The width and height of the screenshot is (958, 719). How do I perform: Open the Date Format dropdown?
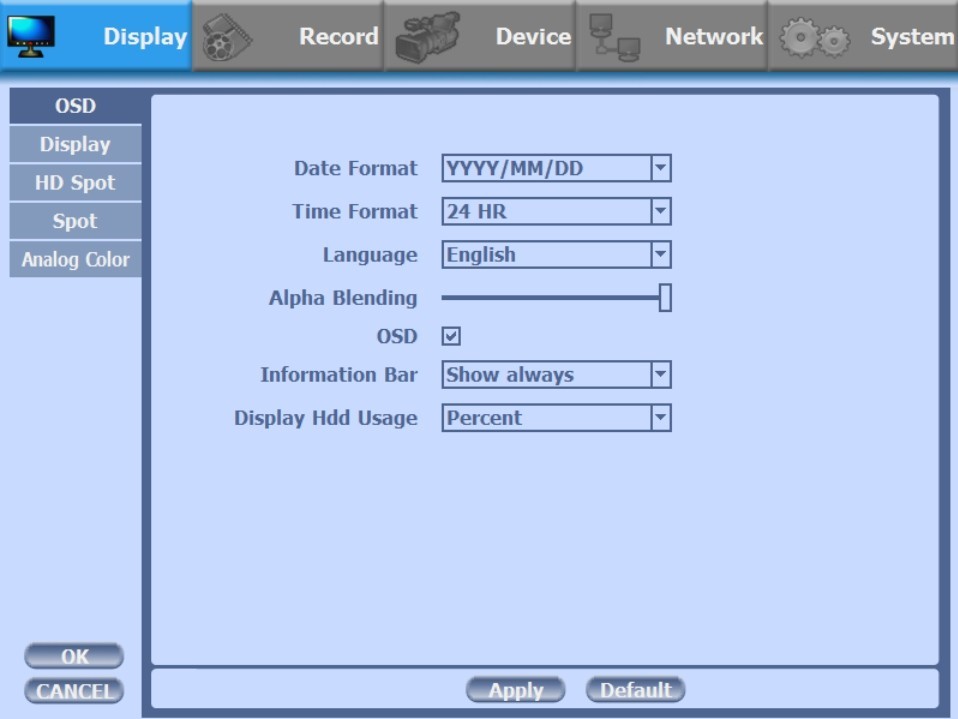click(556, 168)
